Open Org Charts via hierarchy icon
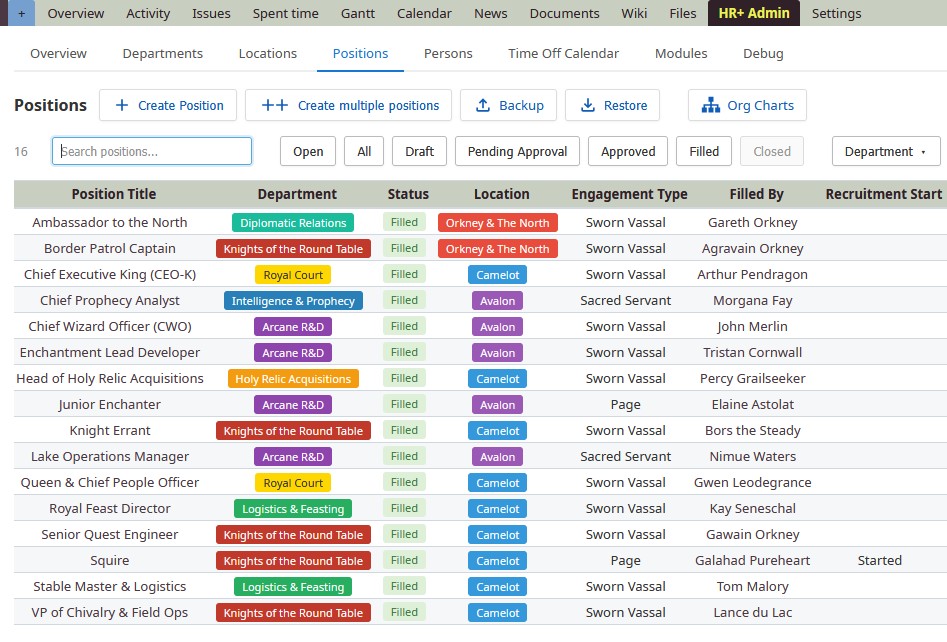Viewport: 947px width, 642px height. (x=711, y=105)
